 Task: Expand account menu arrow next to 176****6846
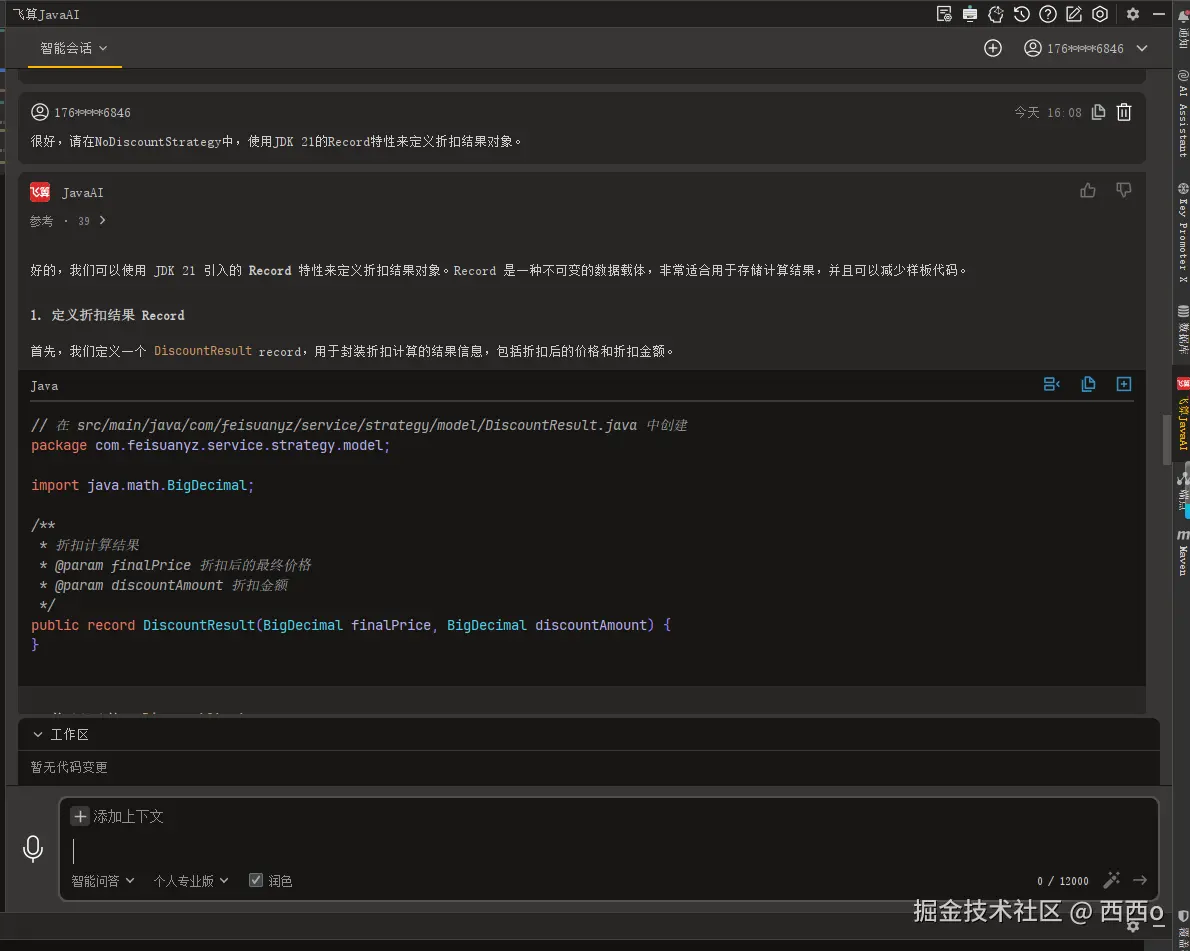click(1141, 48)
